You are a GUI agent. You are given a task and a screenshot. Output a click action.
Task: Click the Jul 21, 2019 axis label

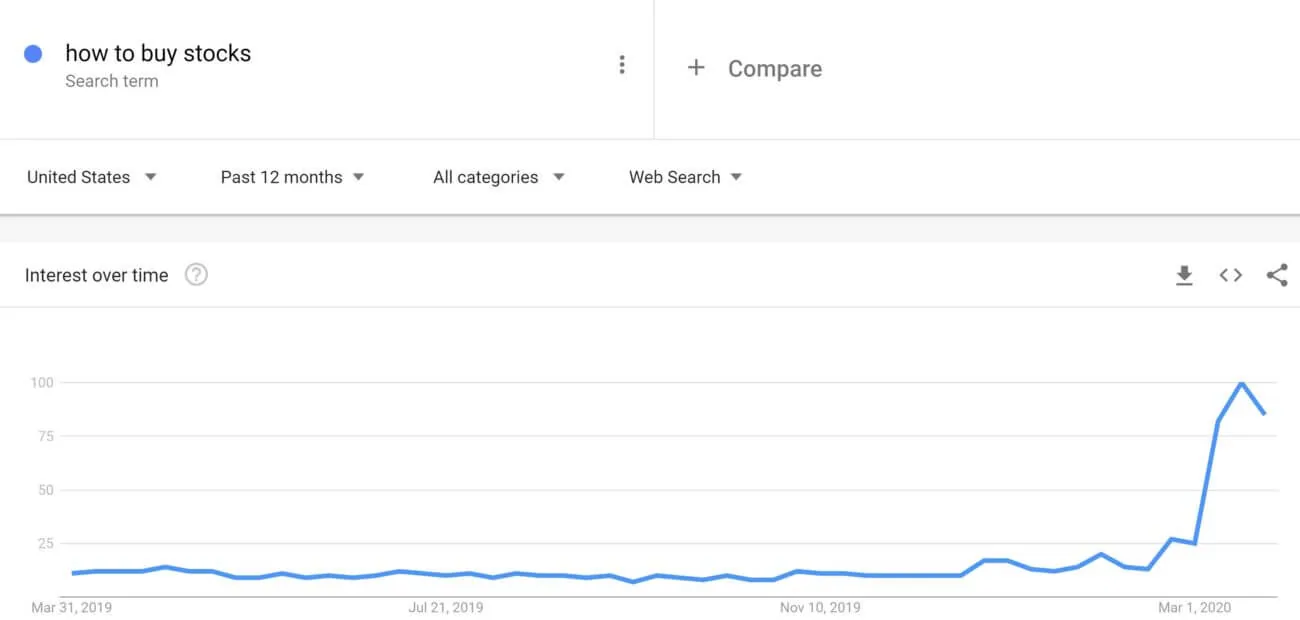click(446, 607)
